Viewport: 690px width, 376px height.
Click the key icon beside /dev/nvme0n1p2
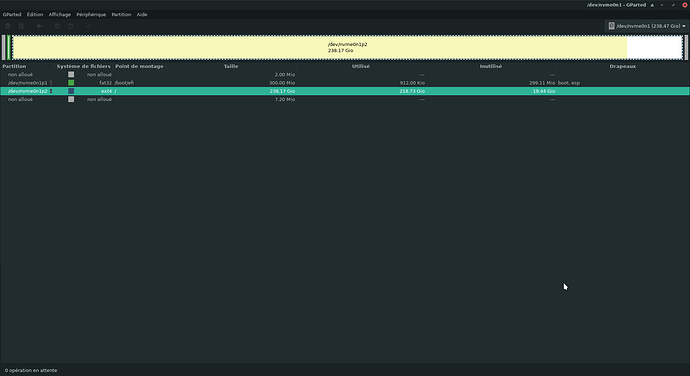coord(51,91)
